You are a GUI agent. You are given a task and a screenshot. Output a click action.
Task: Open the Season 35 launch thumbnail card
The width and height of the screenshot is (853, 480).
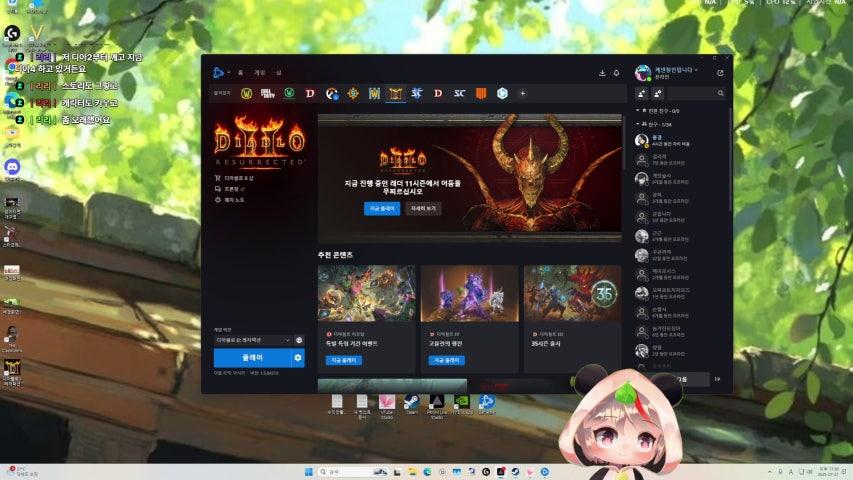[572, 293]
